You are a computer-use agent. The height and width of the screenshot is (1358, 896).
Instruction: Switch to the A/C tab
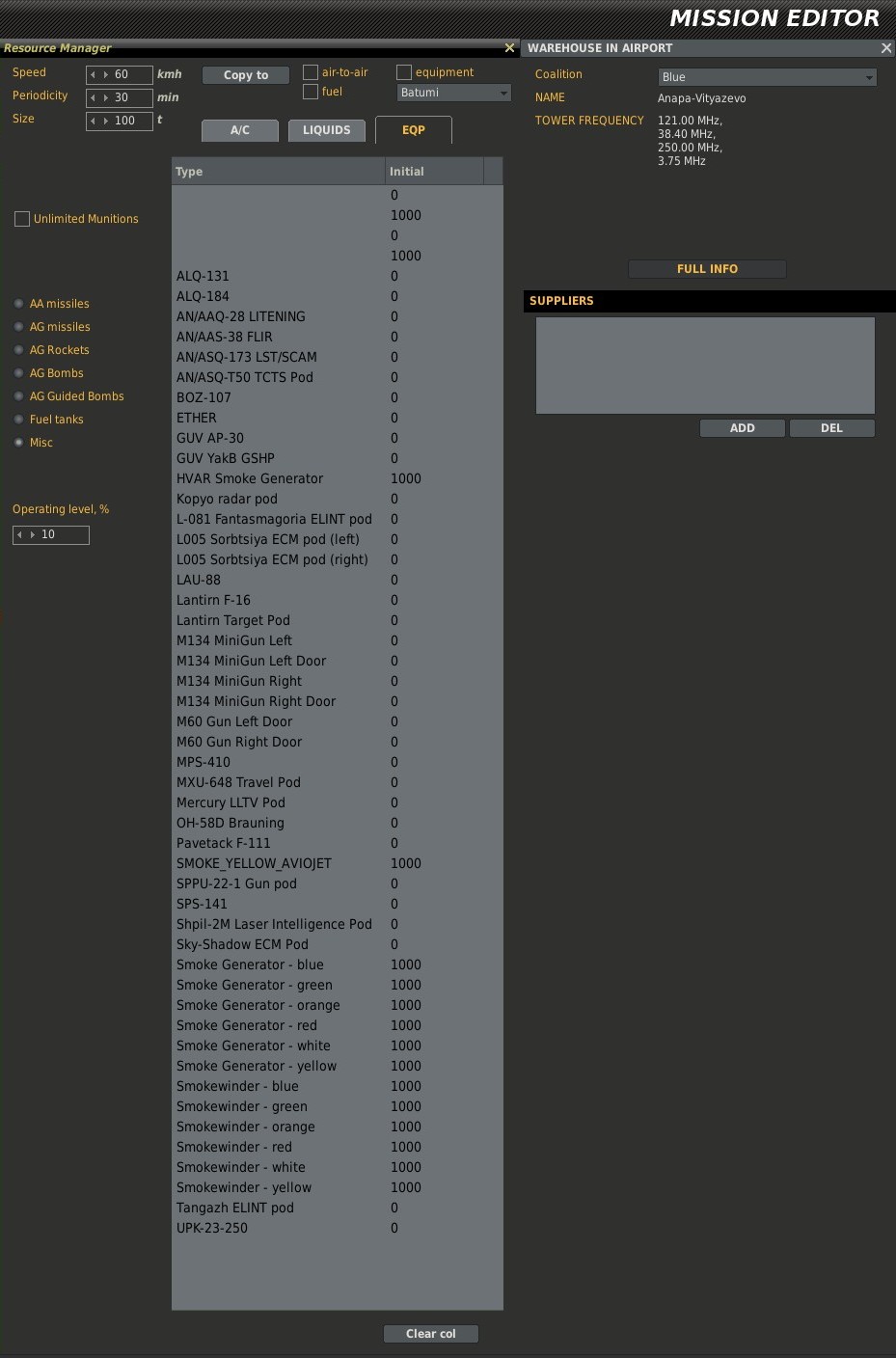click(x=240, y=130)
